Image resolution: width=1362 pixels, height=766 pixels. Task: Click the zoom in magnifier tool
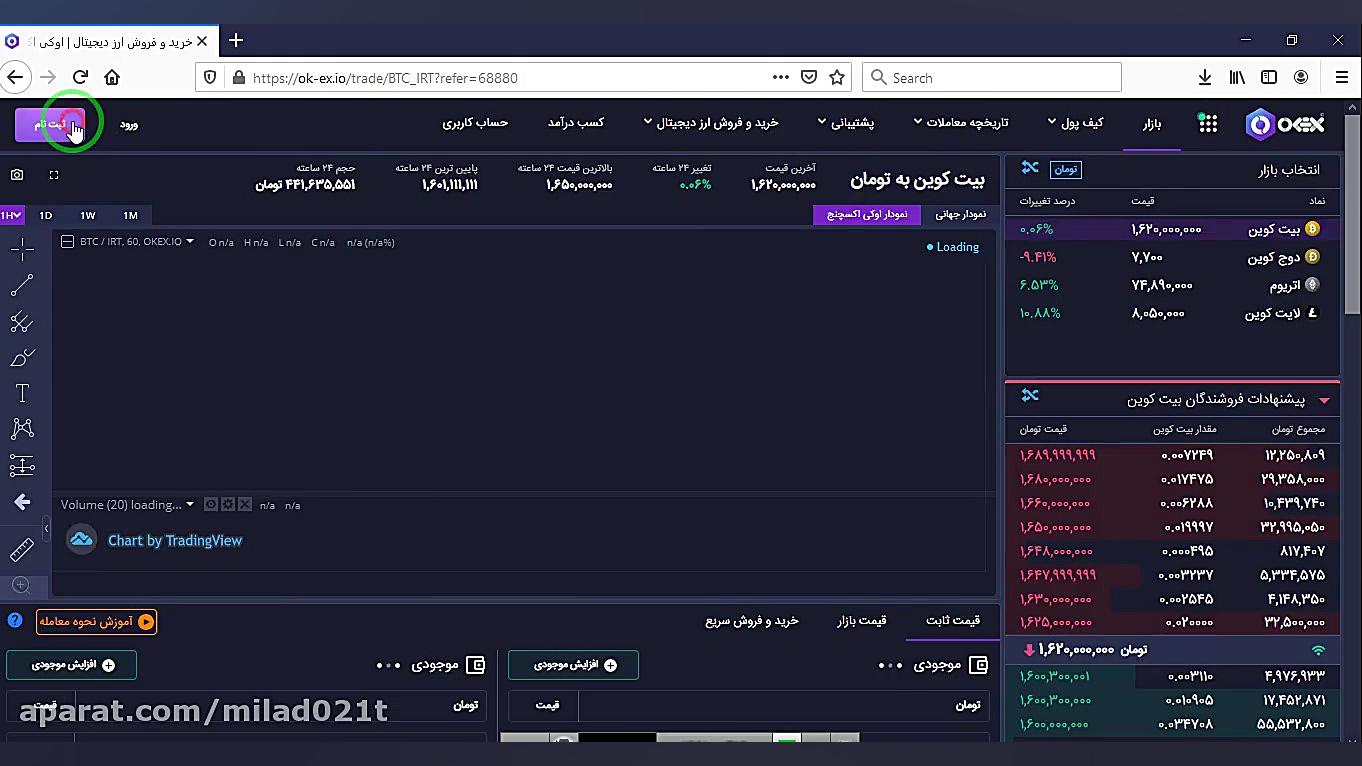click(x=21, y=586)
